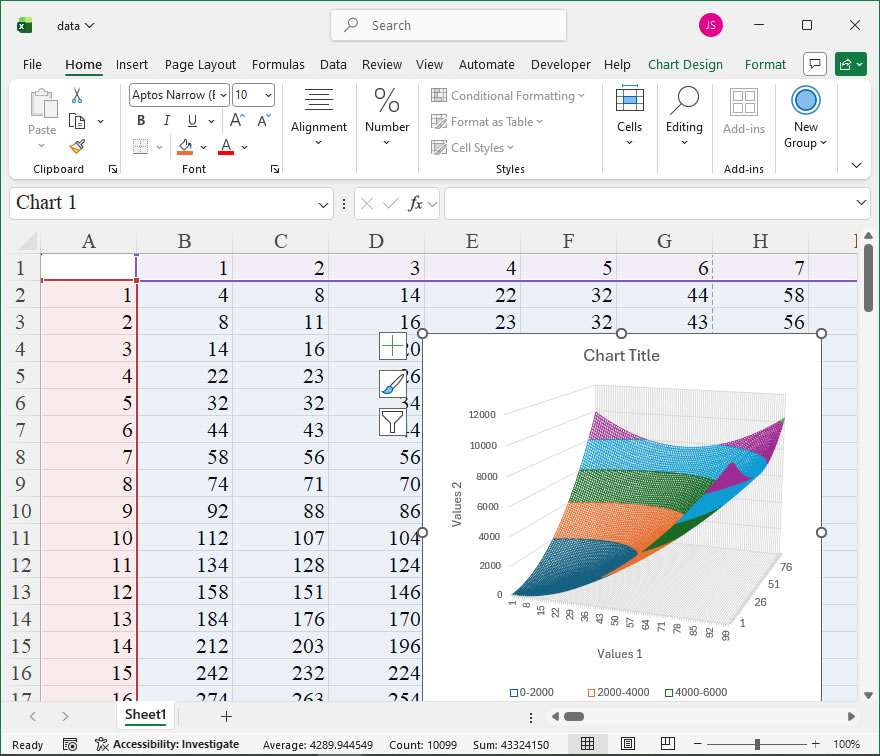
Task: Toggle Italic formatting
Action: pyautogui.click(x=167, y=120)
